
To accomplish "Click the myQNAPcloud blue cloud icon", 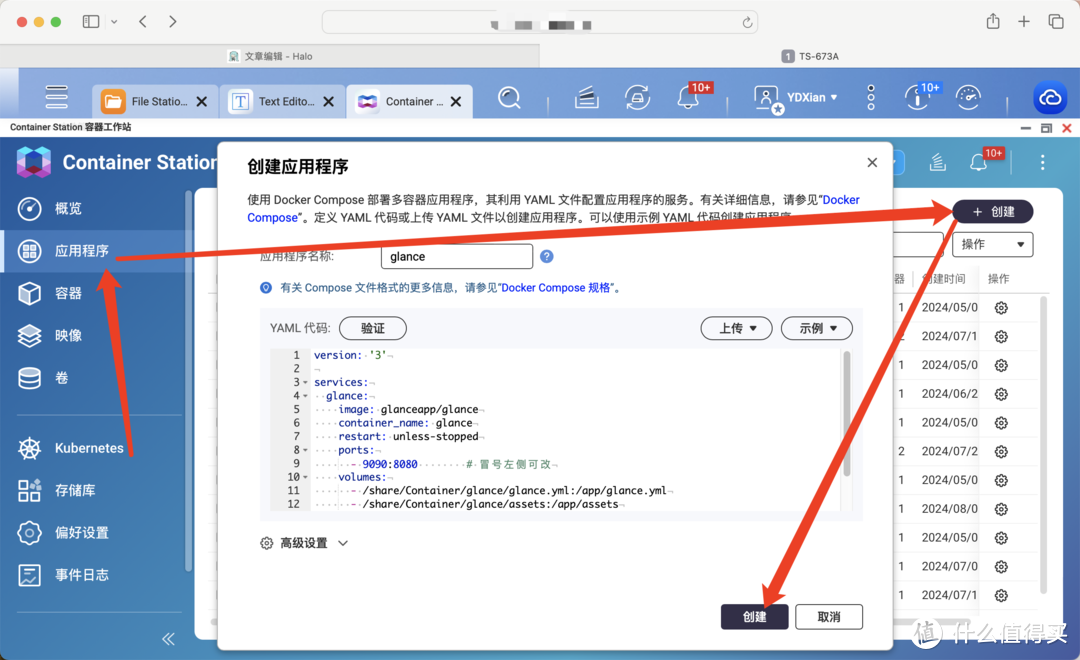I will click(x=1050, y=97).
